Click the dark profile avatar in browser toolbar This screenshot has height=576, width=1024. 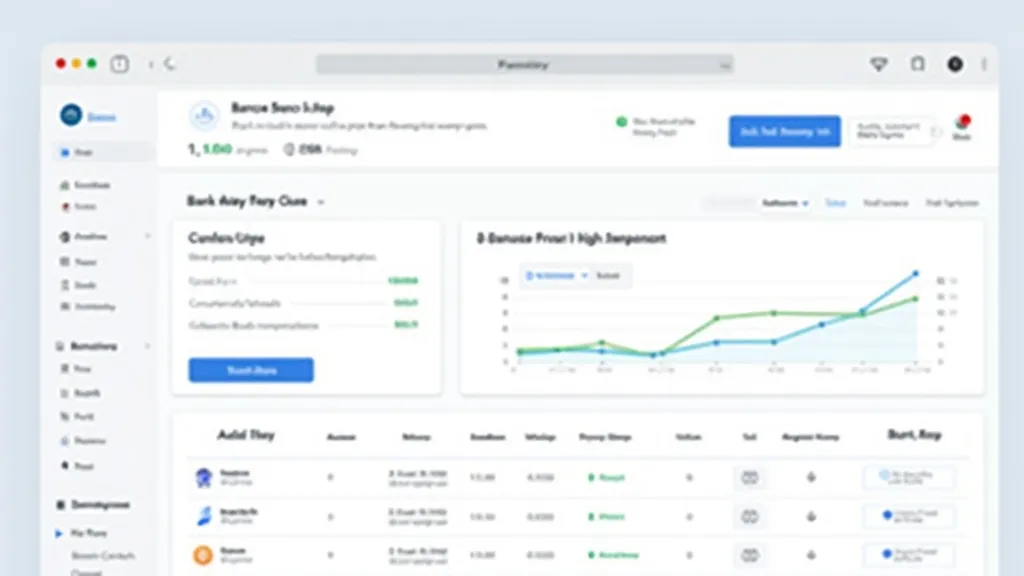(x=955, y=64)
